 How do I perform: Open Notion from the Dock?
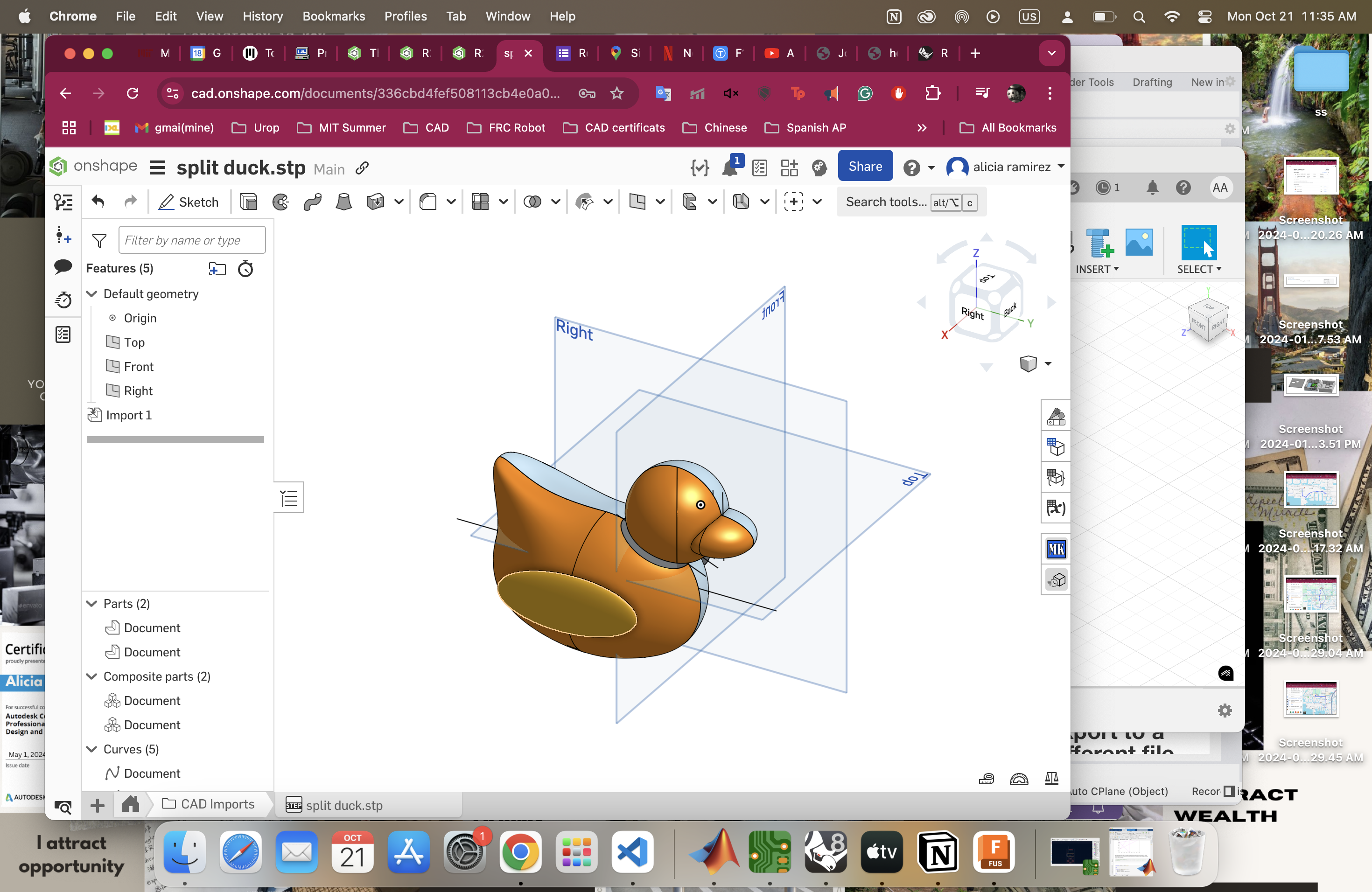coord(938,852)
